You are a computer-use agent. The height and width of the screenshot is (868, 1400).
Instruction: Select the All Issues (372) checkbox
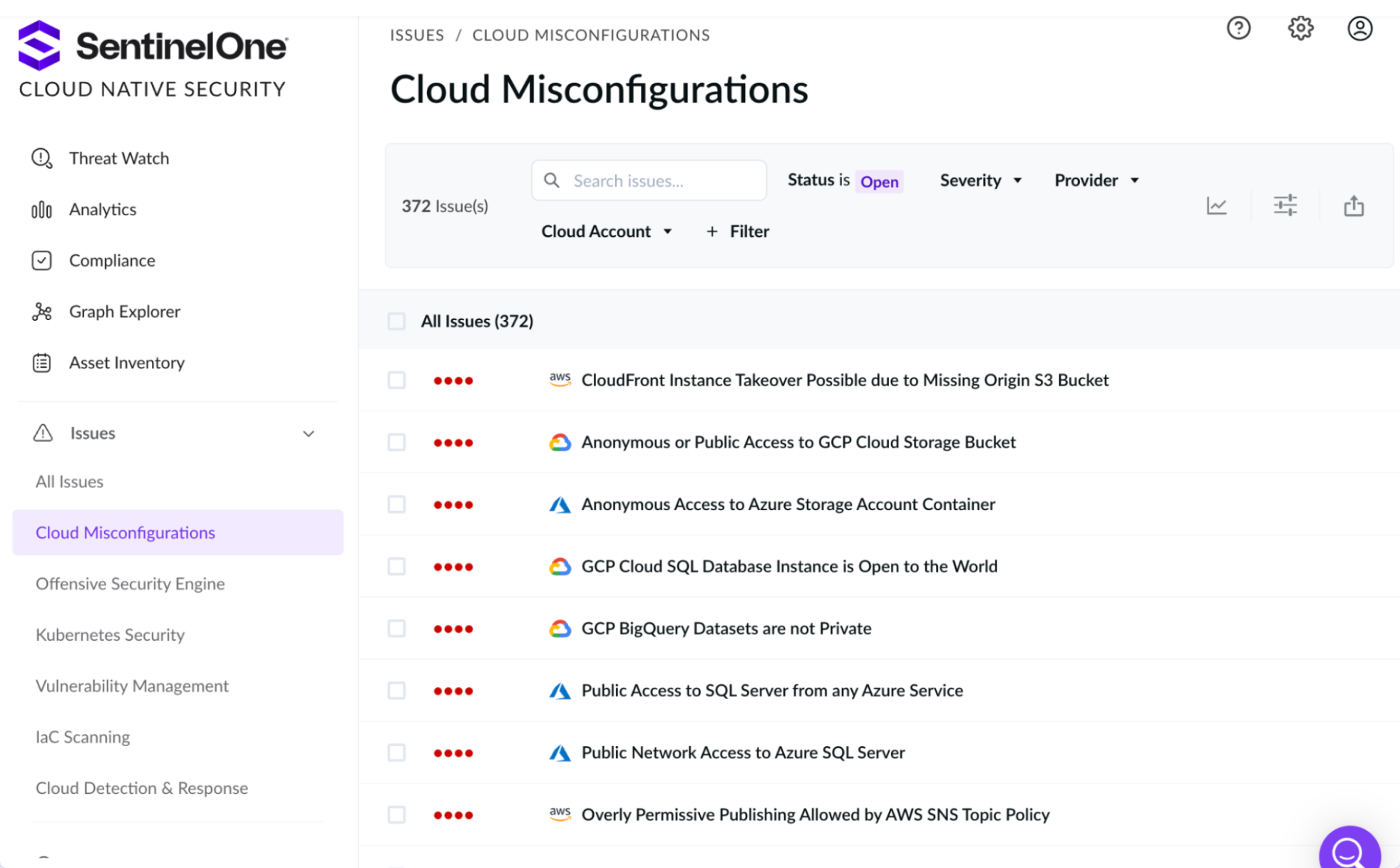[396, 321]
